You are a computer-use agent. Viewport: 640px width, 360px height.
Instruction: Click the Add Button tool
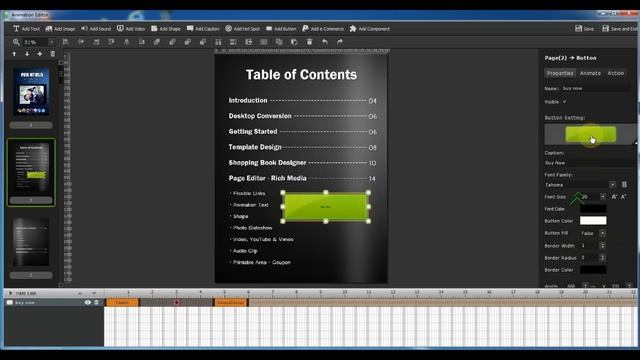click(x=281, y=29)
